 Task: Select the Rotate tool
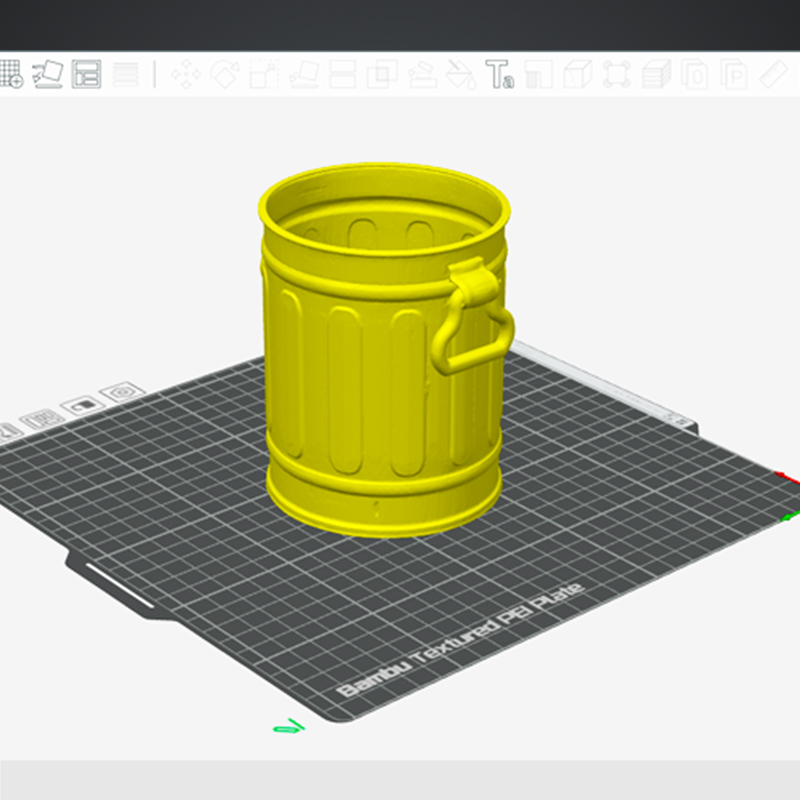(225, 74)
